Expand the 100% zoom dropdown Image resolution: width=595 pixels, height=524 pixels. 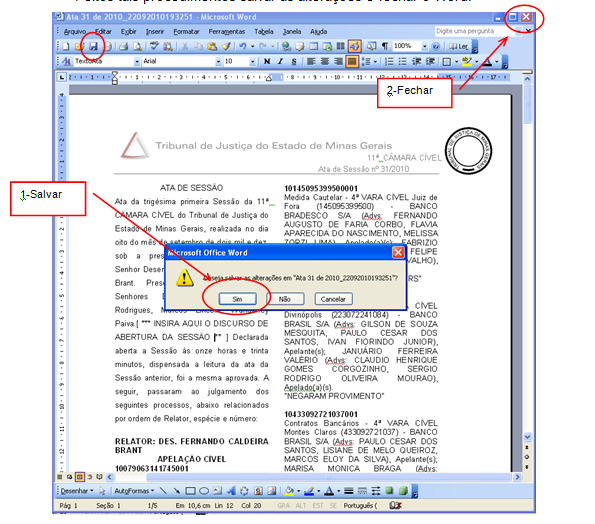coord(425,46)
